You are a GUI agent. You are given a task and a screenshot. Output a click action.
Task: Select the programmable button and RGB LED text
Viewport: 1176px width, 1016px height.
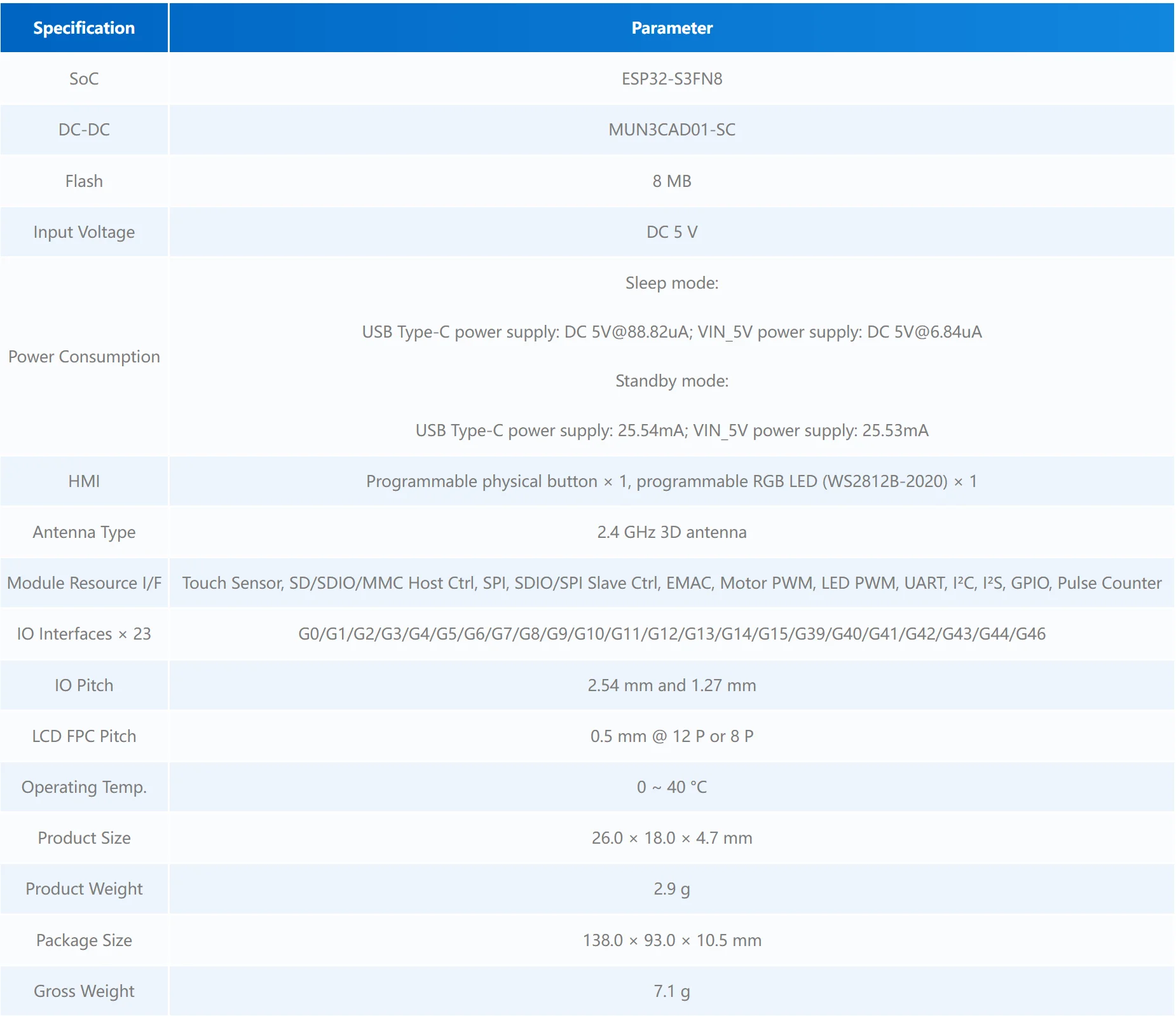coord(672,481)
